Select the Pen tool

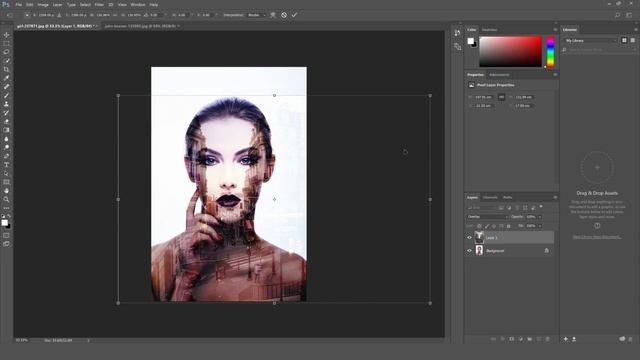(6, 156)
